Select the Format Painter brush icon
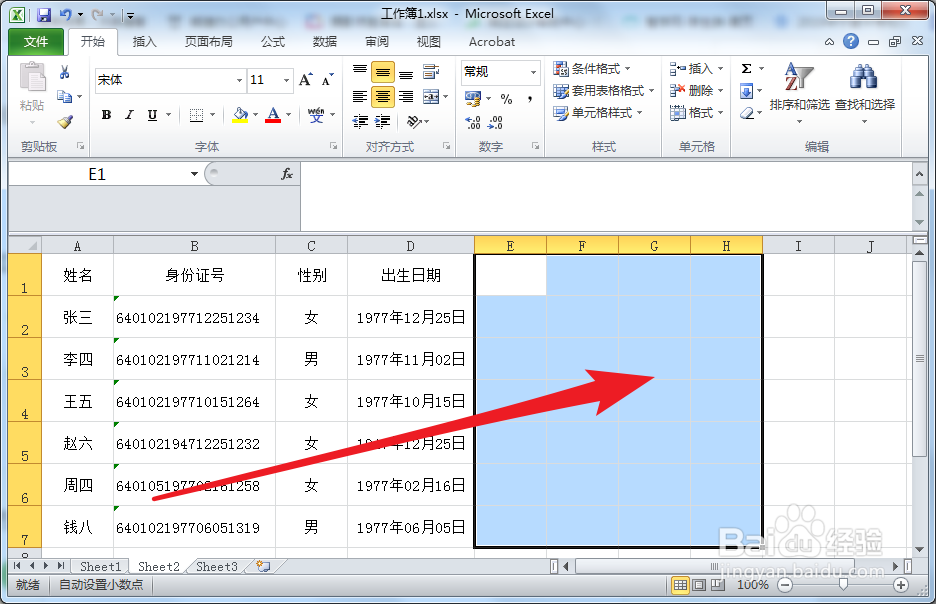Screen dimensions: 936x604 pyautogui.click(x=64, y=122)
